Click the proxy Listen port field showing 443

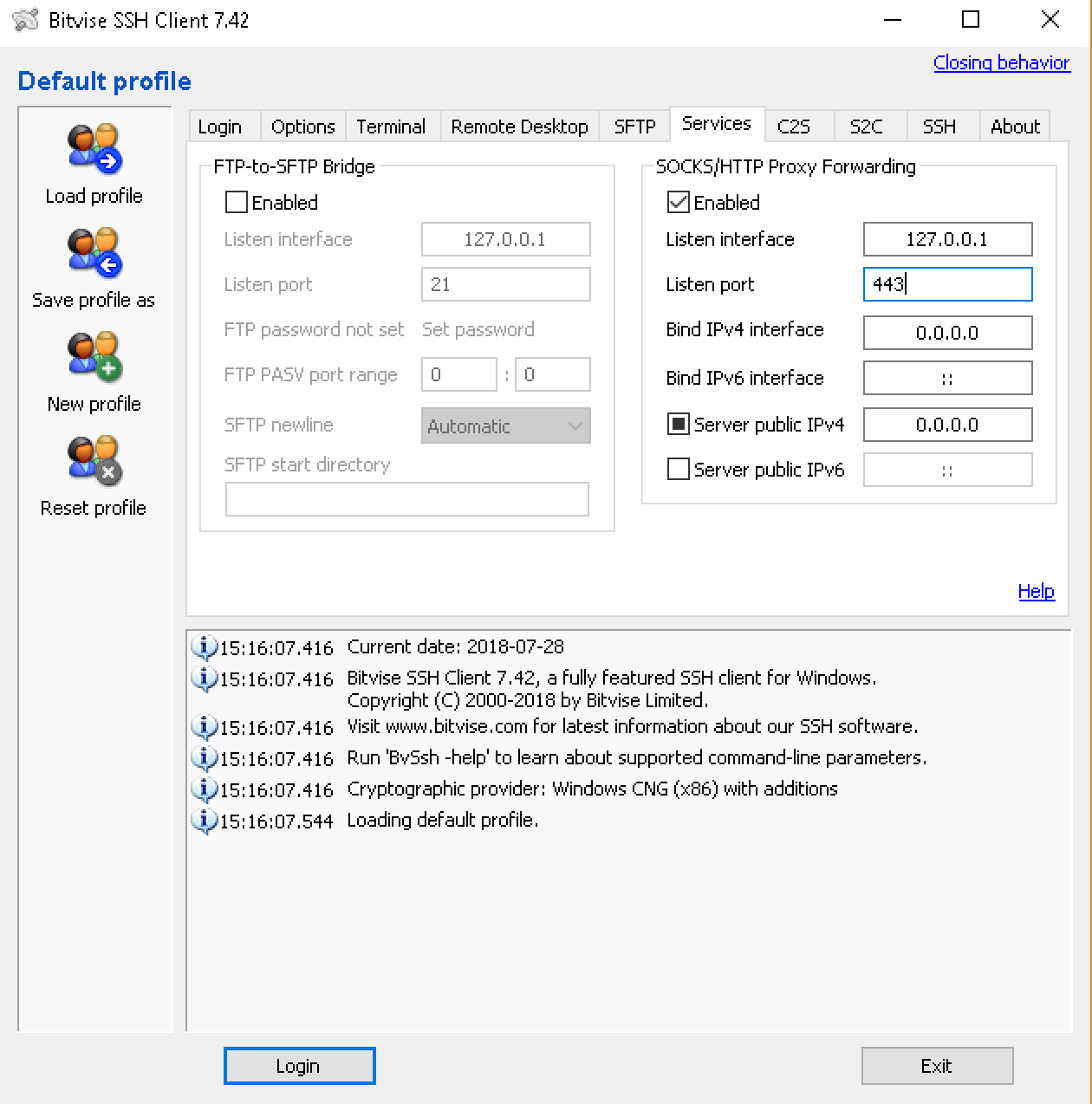pyautogui.click(x=947, y=284)
